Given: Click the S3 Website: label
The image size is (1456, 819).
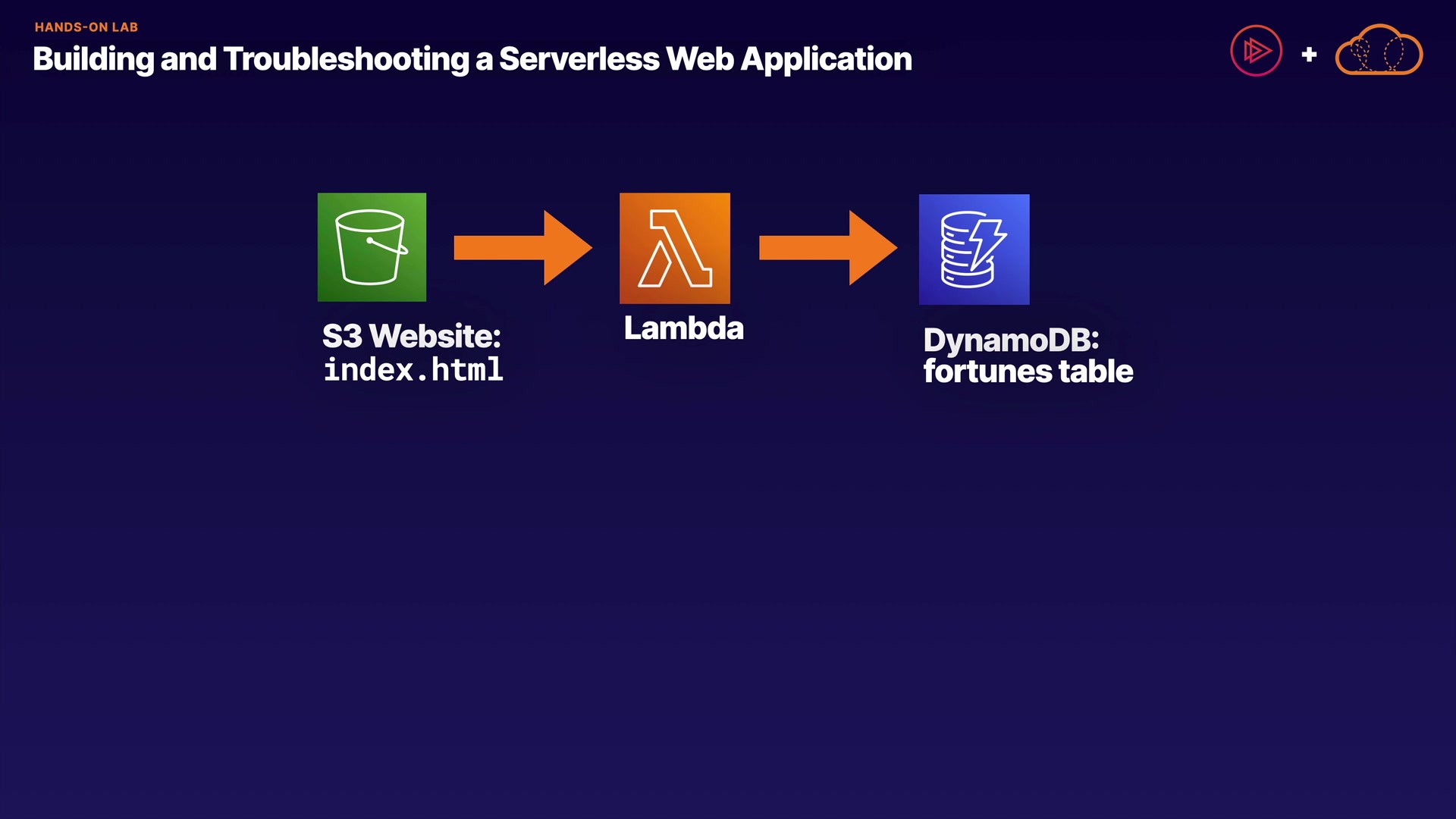Looking at the screenshot, I should (411, 336).
